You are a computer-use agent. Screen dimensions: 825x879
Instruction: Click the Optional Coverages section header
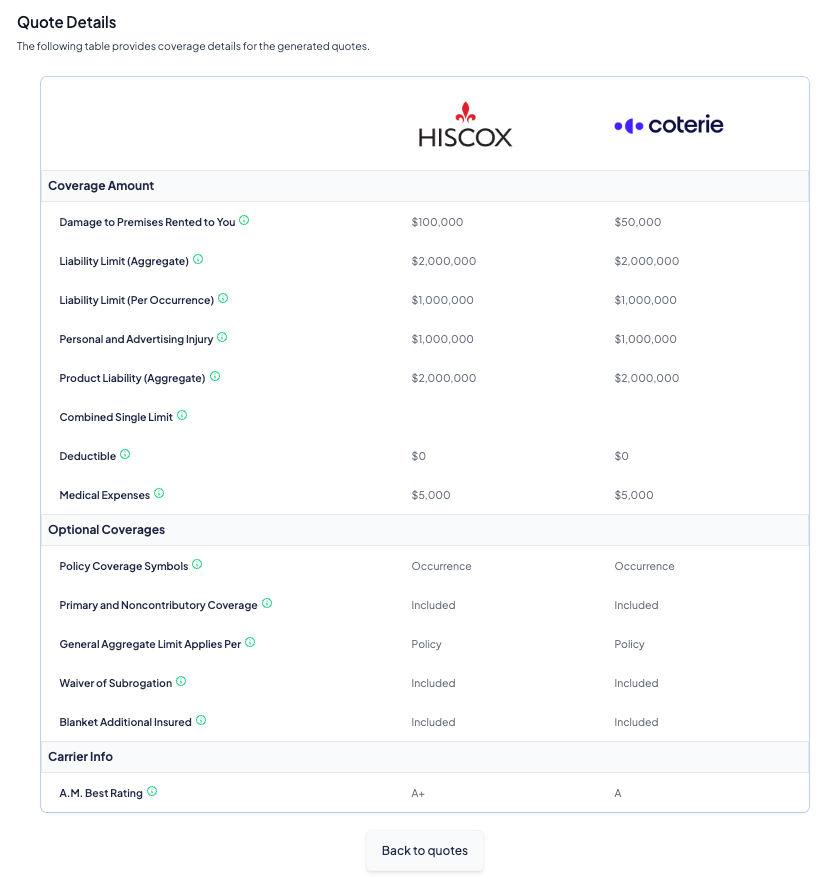coord(425,530)
